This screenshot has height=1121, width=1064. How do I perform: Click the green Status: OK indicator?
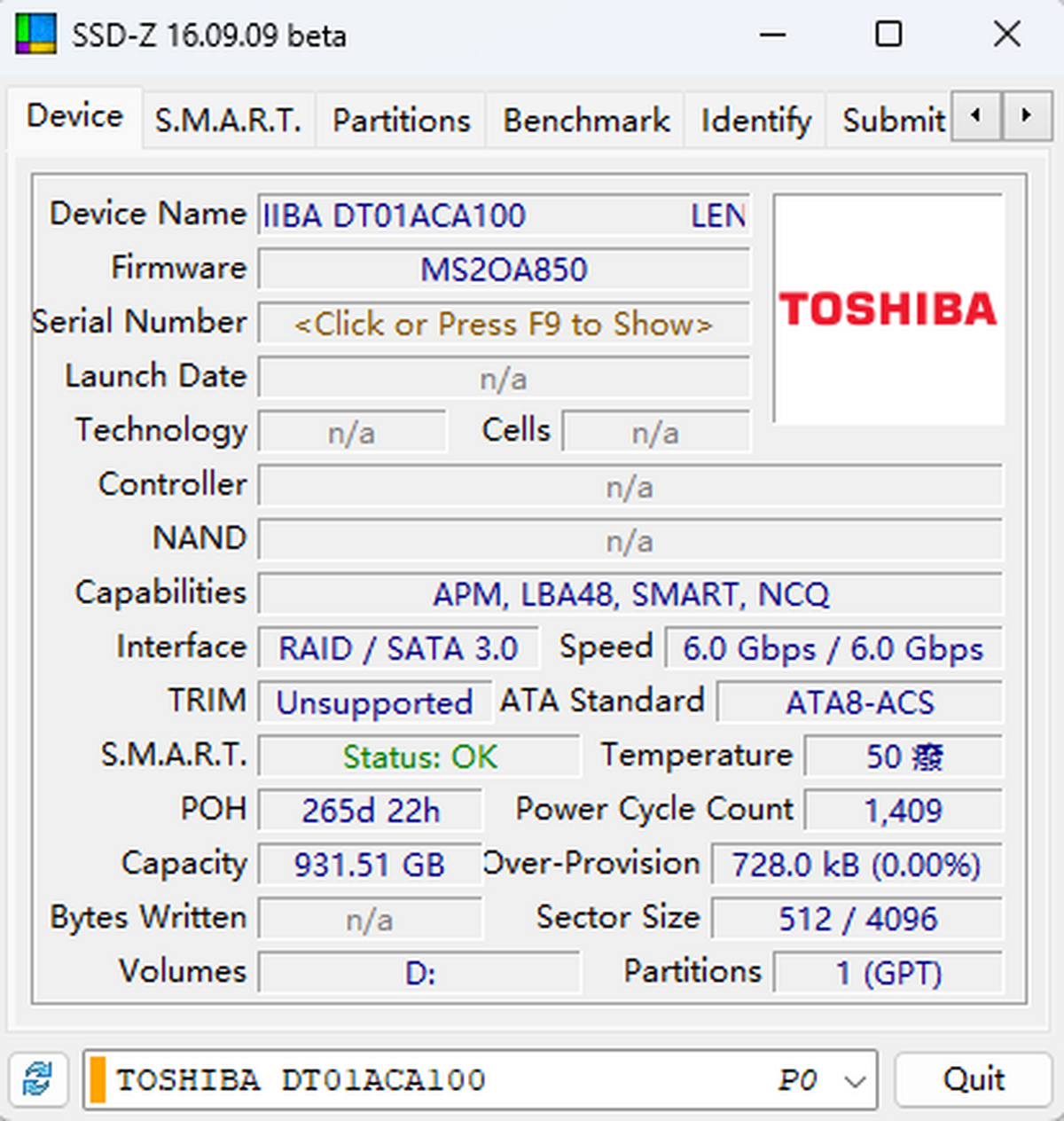coord(419,756)
